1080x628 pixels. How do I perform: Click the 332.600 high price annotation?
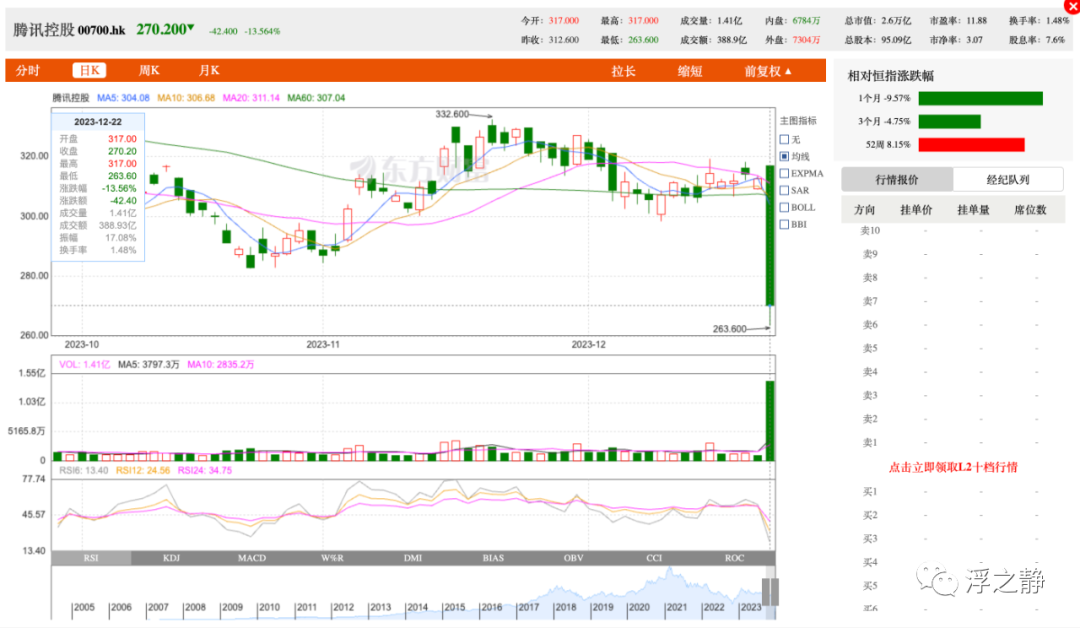pos(452,114)
